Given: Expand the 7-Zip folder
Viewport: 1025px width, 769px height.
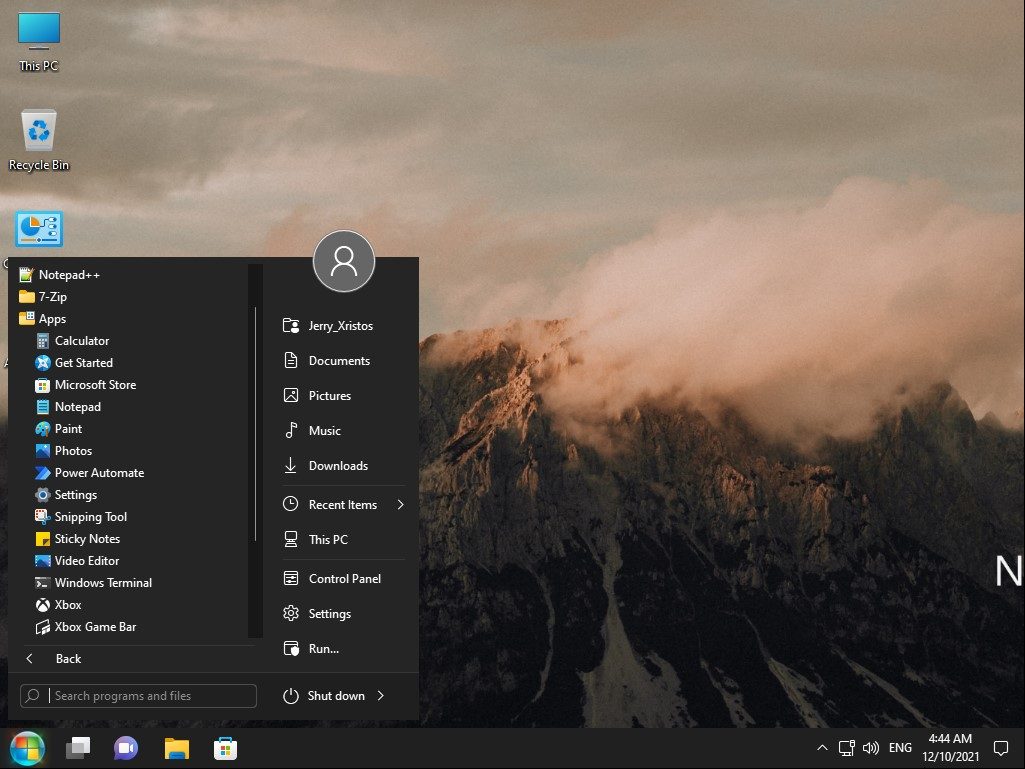Looking at the screenshot, I should point(52,297).
